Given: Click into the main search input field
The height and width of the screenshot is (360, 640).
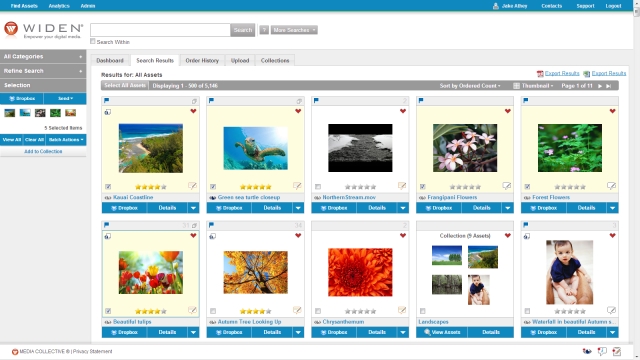Looking at the screenshot, I should tap(160, 30).
